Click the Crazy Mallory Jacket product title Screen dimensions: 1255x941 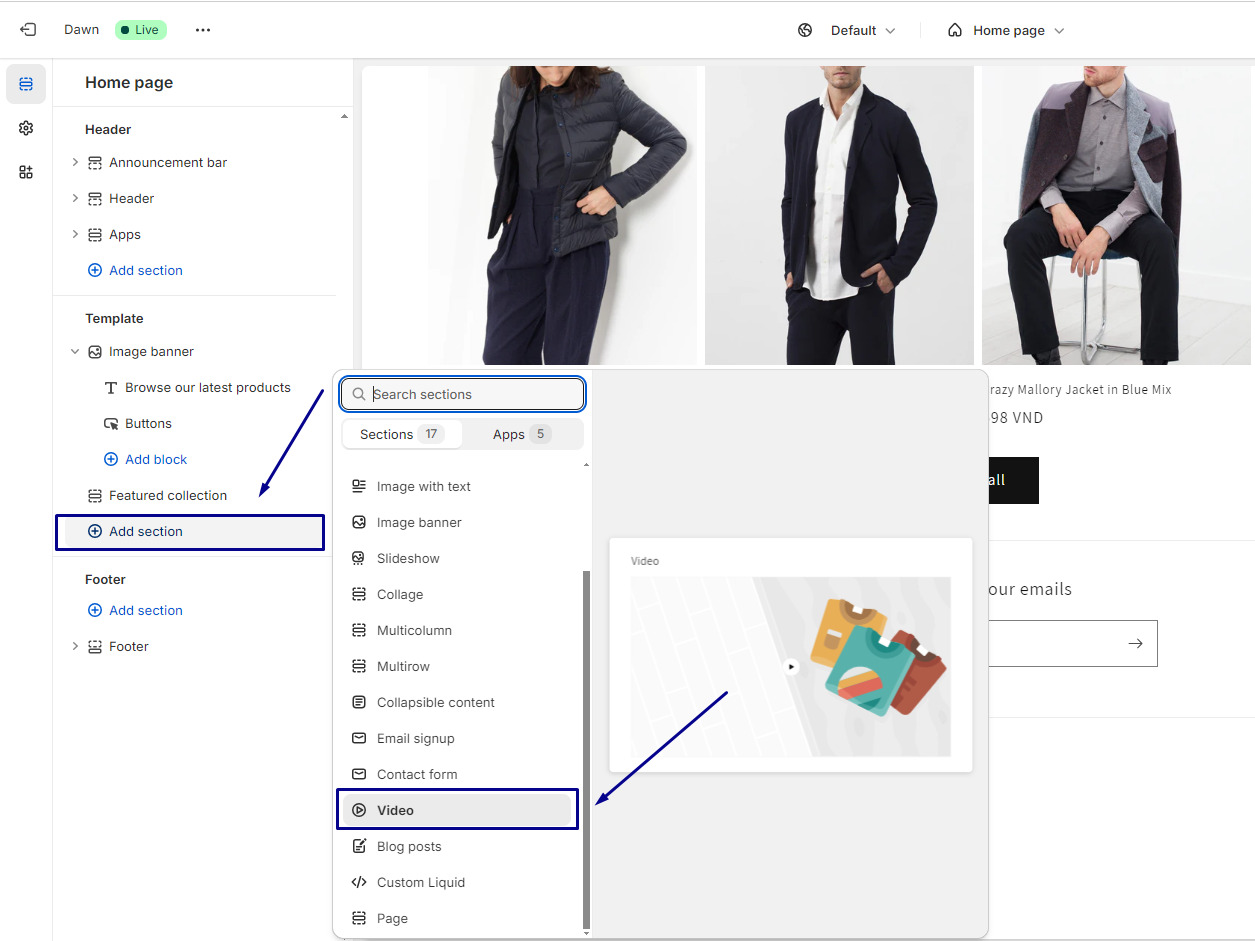click(x=1080, y=389)
